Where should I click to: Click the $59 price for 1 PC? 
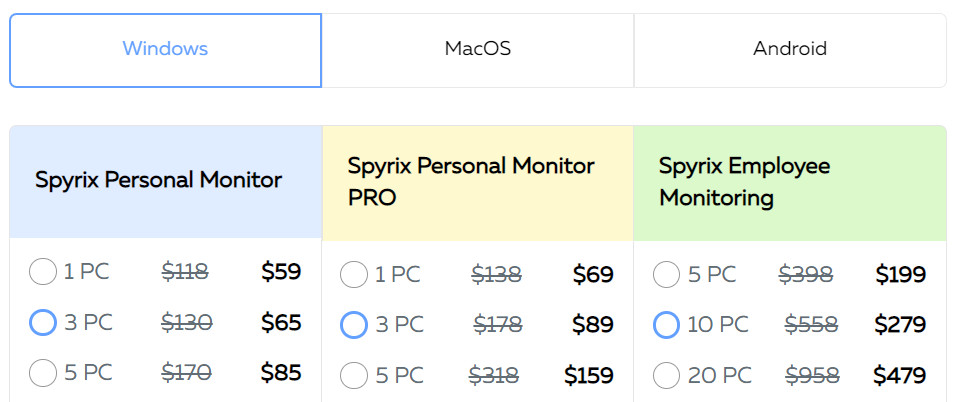pos(281,272)
